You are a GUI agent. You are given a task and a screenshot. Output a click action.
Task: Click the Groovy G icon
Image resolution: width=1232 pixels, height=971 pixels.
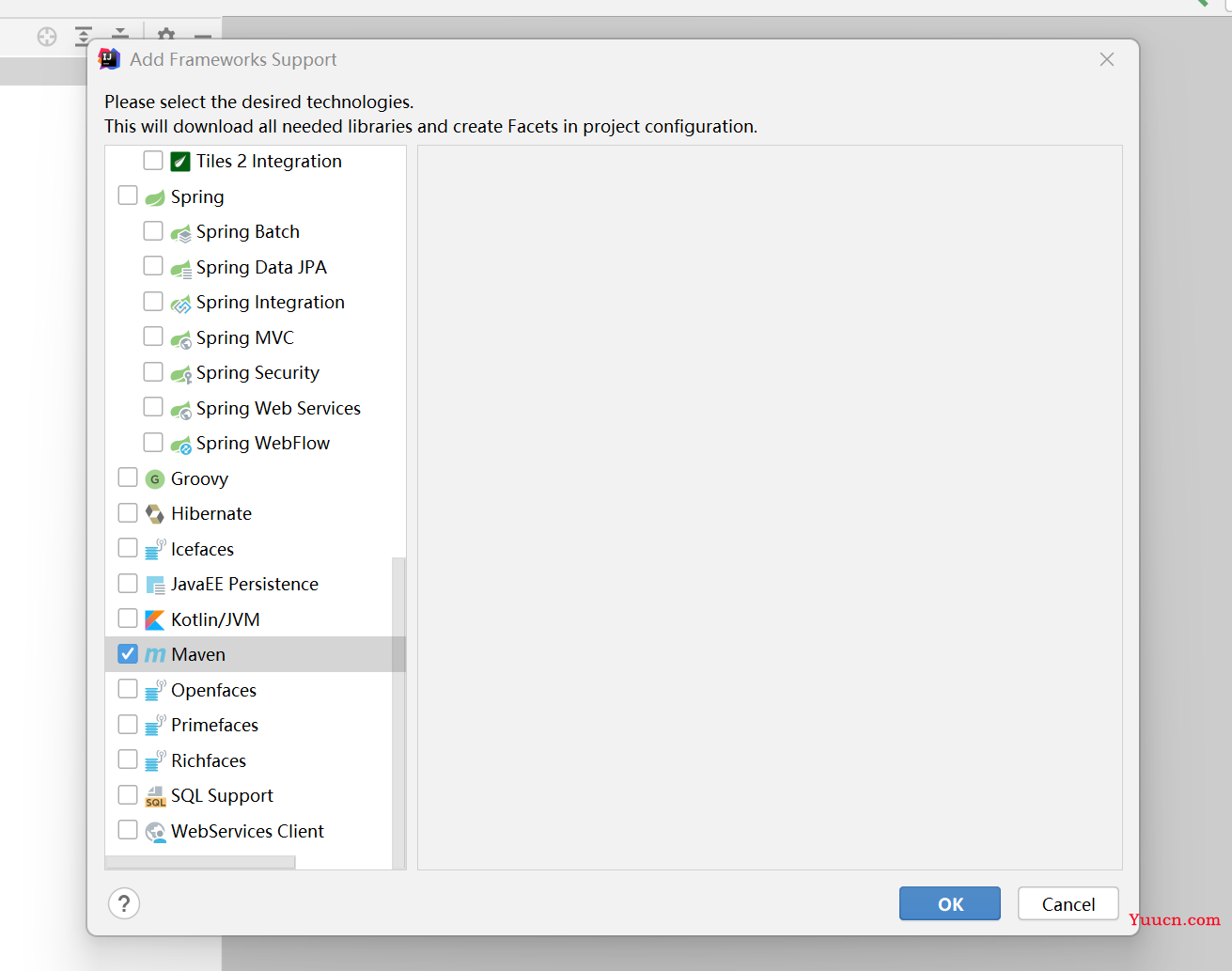click(155, 479)
